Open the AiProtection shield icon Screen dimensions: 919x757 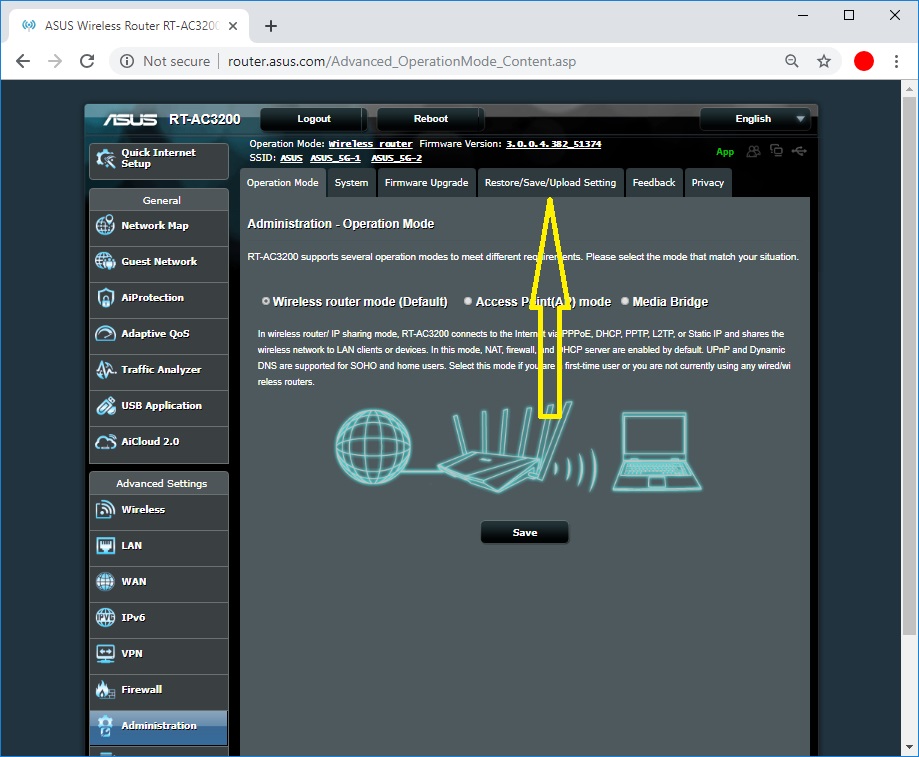[105, 298]
